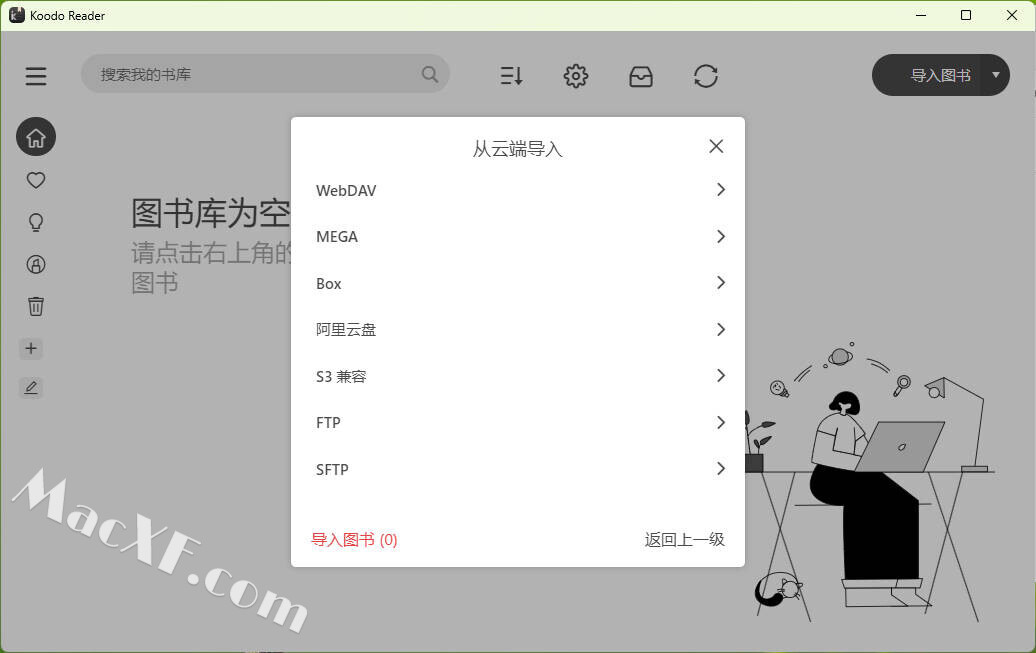
Task: Expand the S3 兼容 chevron
Action: [x=721, y=375]
